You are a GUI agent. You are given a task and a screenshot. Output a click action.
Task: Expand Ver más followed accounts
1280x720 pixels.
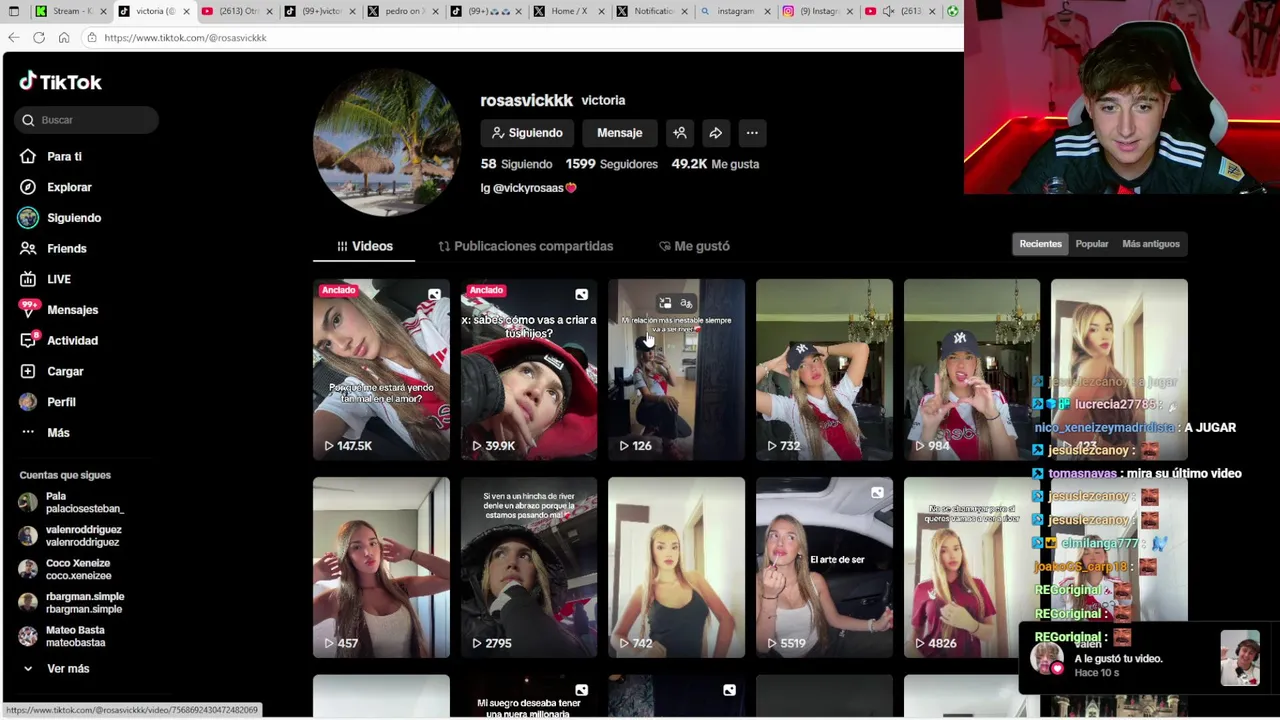68,668
